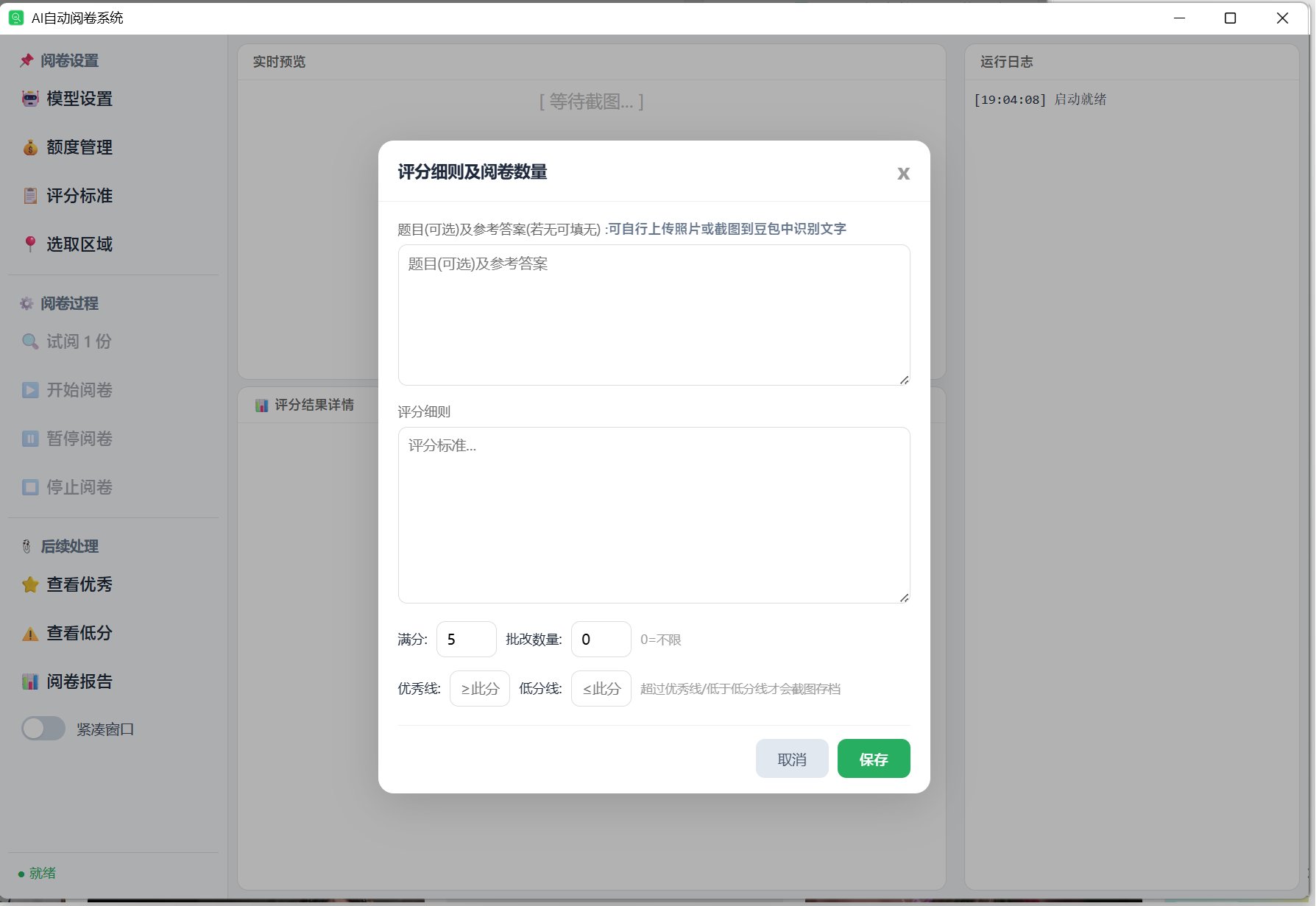Click the star icon beside 查看优秀
The width and height of the screenshot is (1316, 906).
tap(30, 584)
